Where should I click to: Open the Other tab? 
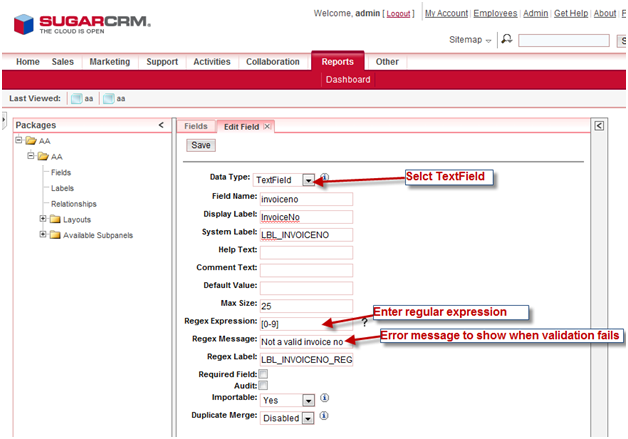tap(387, 62)
